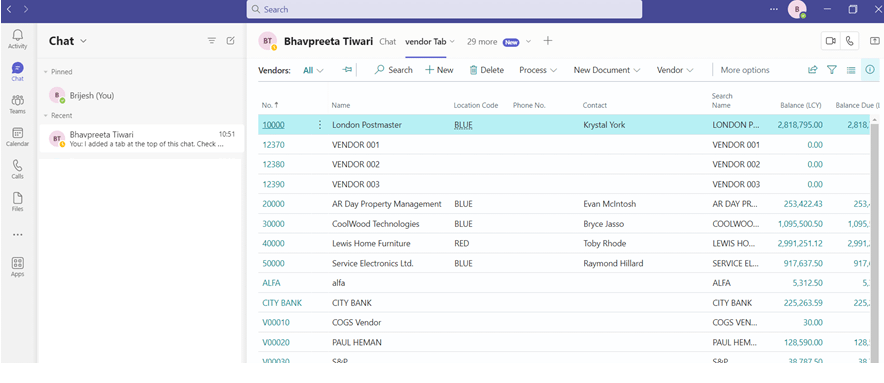Open row options for vendor 10000
884x383 pixels.
[x=320, y=125]
